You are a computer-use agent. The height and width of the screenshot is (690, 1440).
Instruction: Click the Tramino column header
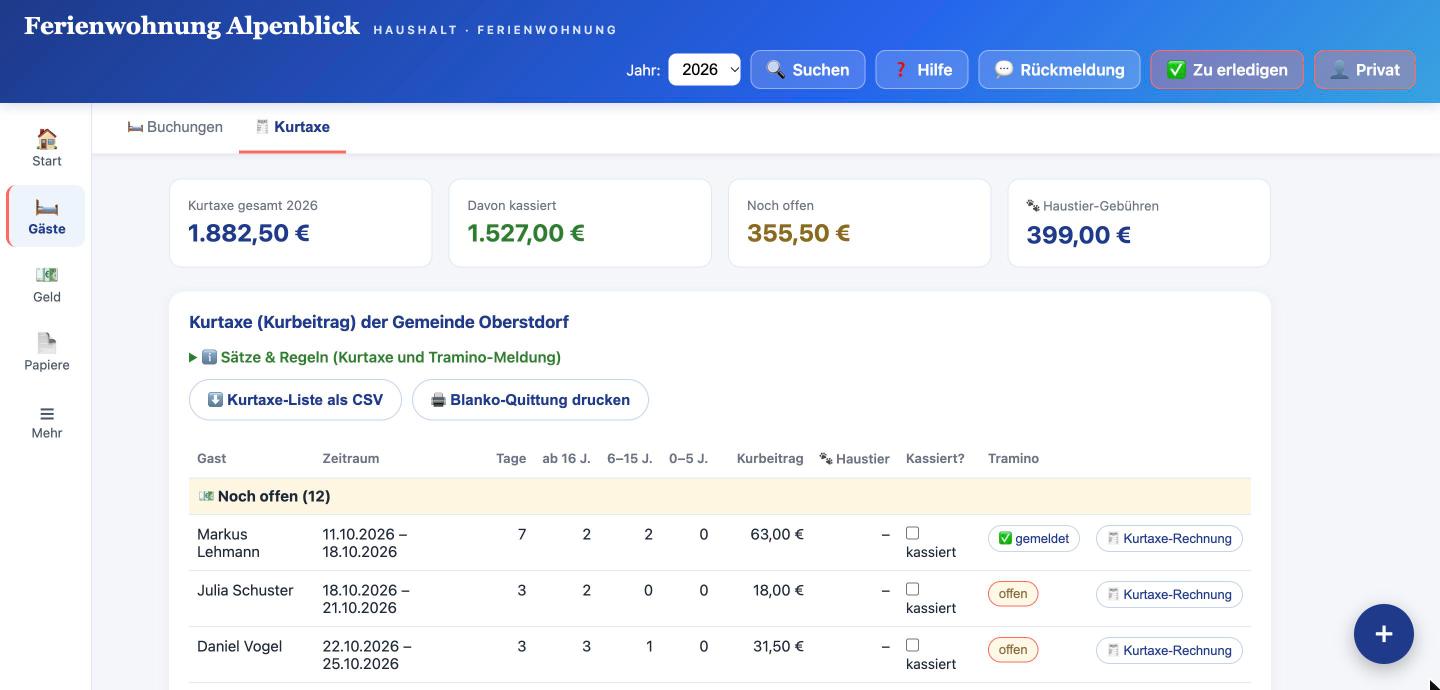[1013, 458]
